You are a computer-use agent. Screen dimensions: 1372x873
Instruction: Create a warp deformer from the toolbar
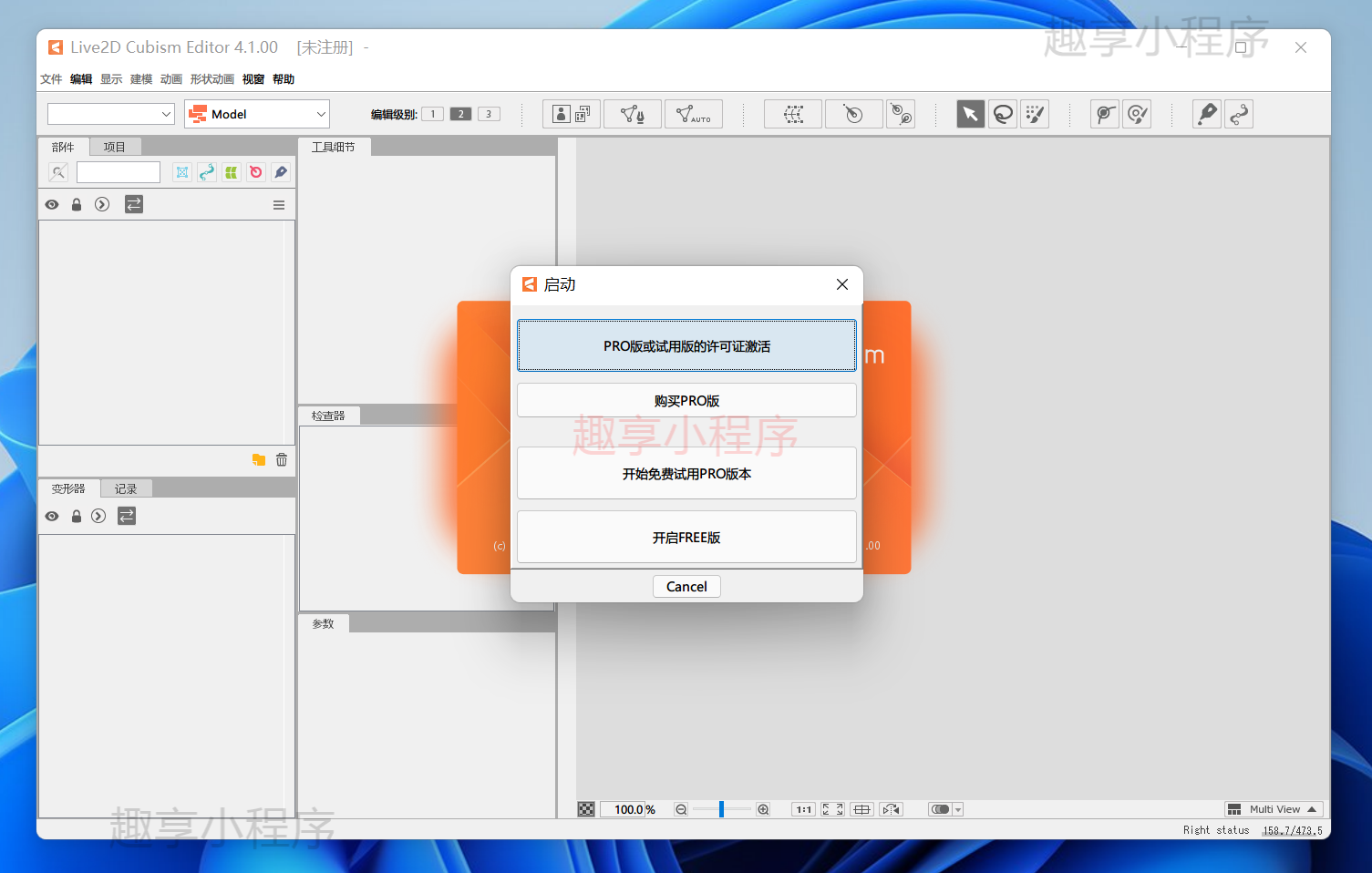pos(793,114)
